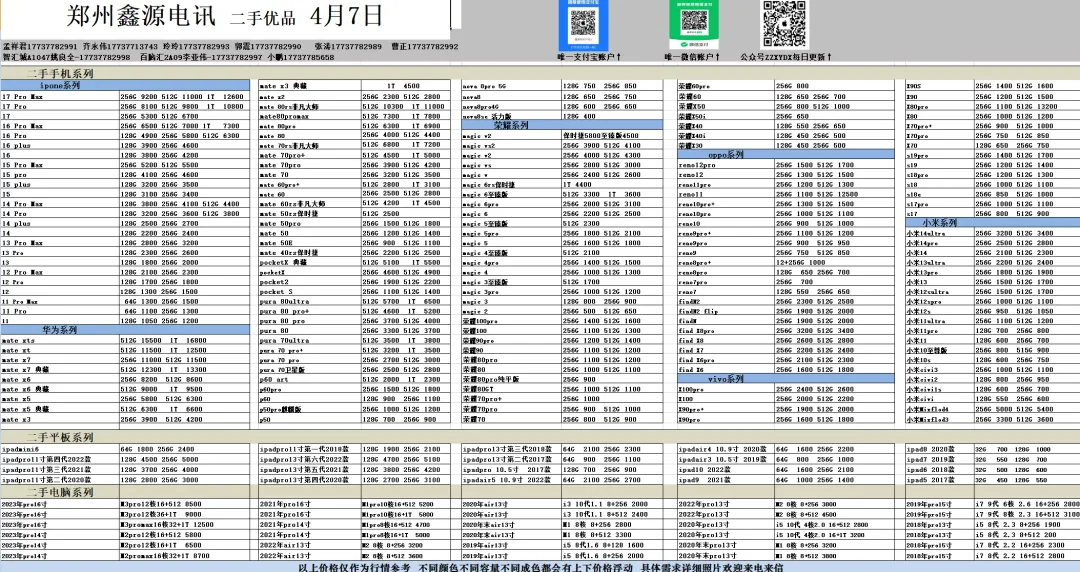Click the official account QR code

[784, 23]
